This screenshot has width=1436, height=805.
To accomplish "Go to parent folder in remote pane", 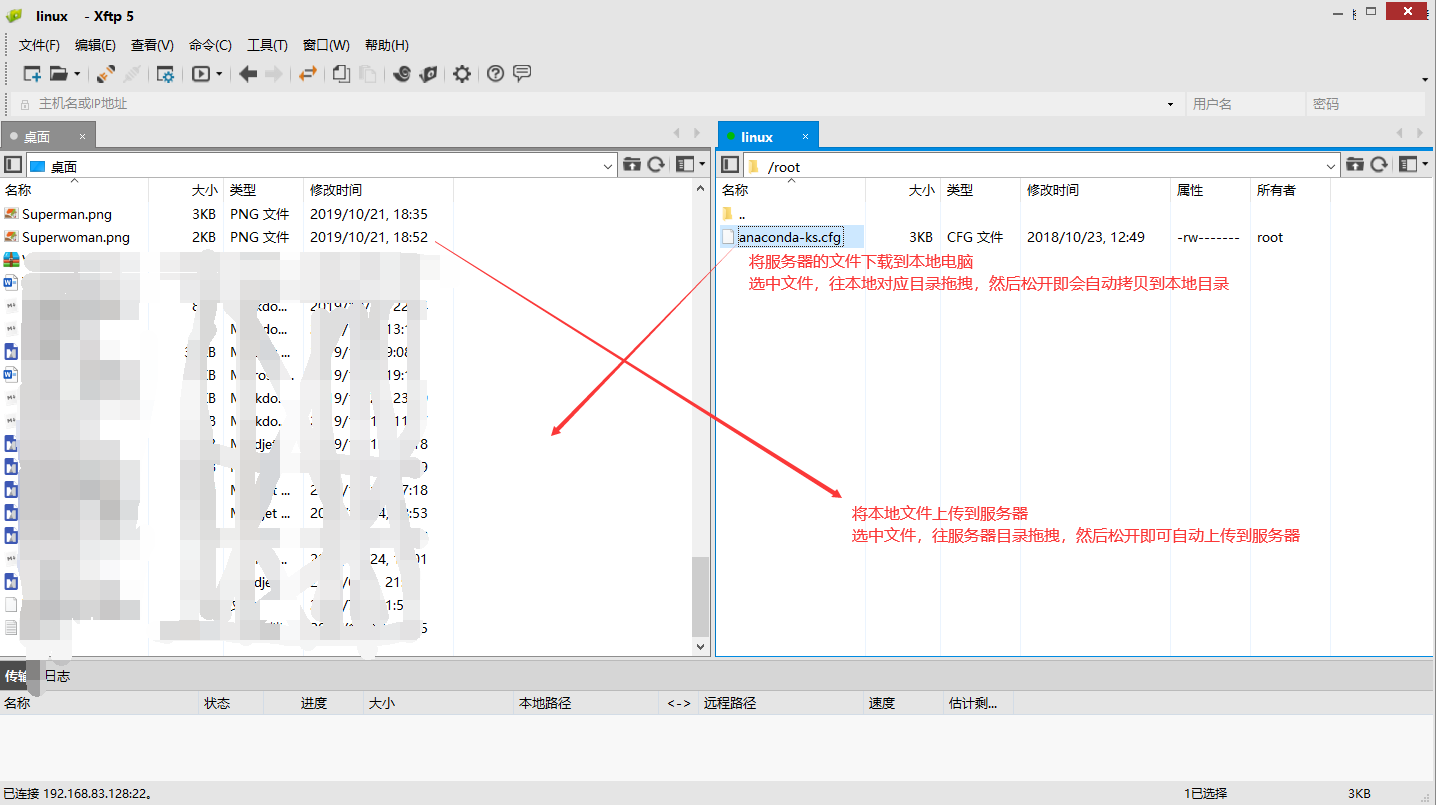I will click(x=1354, y=165).
